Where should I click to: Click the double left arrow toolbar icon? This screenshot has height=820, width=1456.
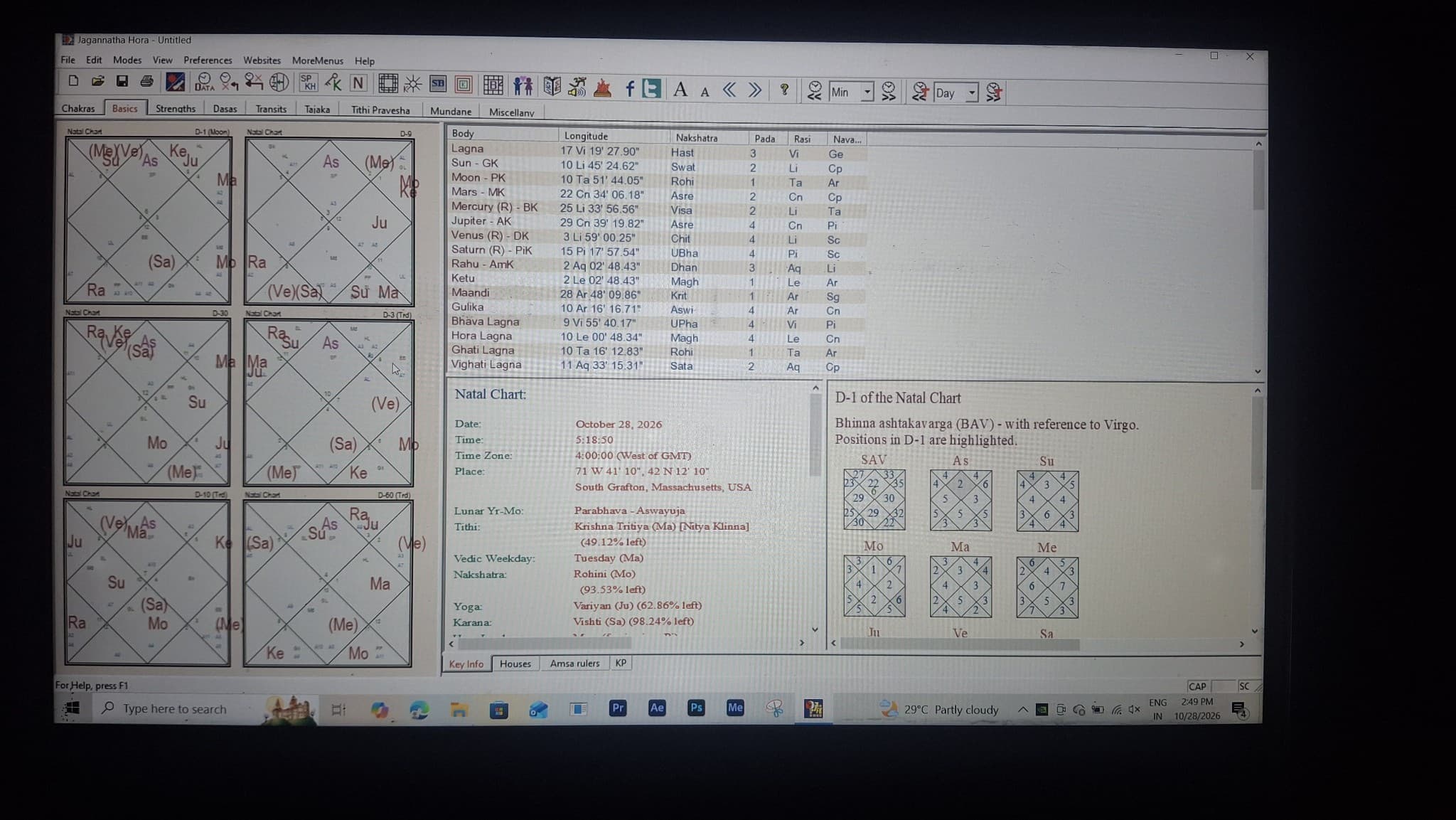729,90
